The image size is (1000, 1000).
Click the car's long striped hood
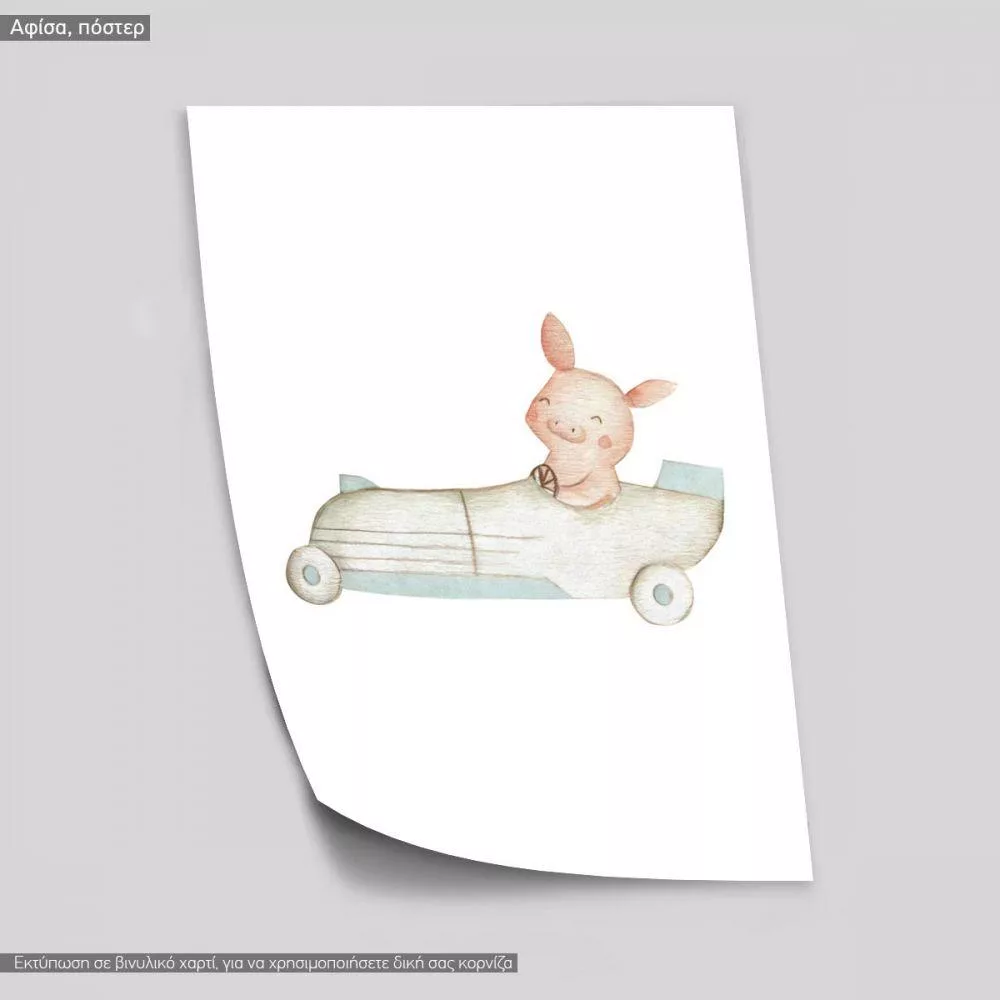[420, 530]
